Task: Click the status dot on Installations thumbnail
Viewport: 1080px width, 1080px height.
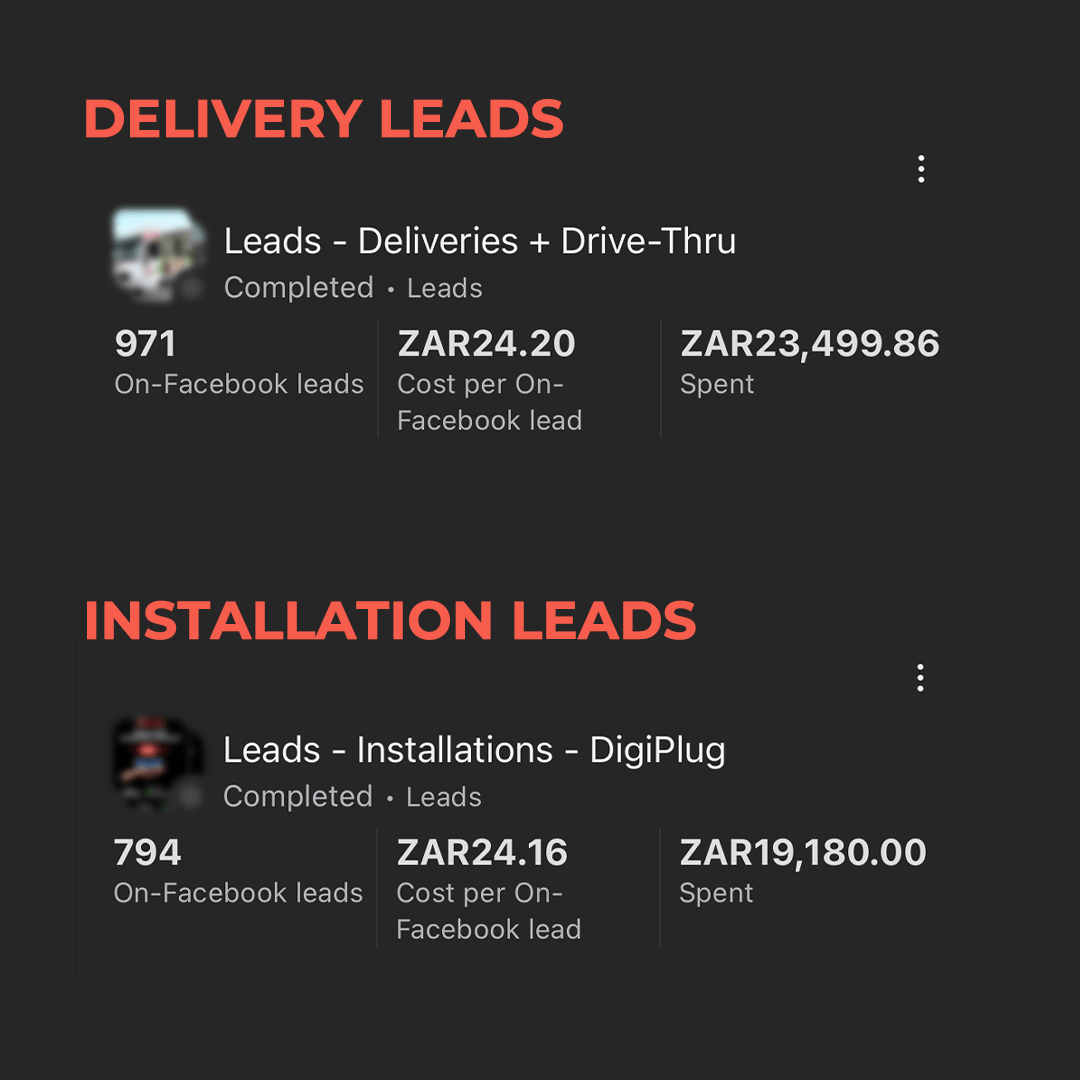Action: 190,797
